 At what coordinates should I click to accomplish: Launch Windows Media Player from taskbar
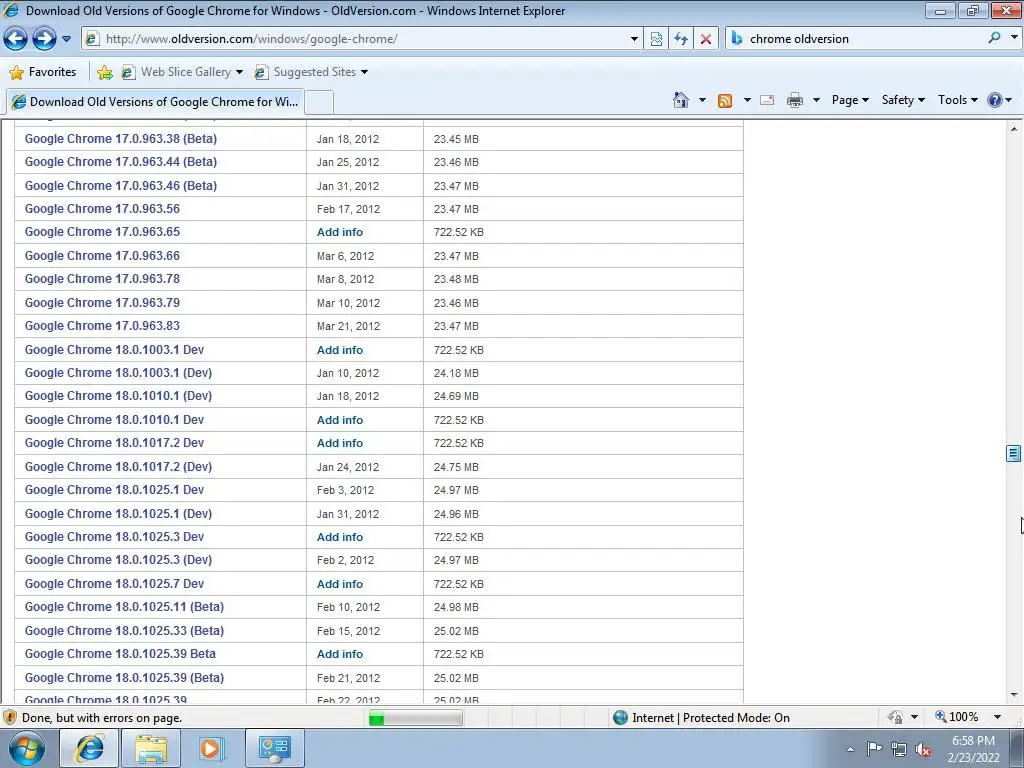coord(212,748)
